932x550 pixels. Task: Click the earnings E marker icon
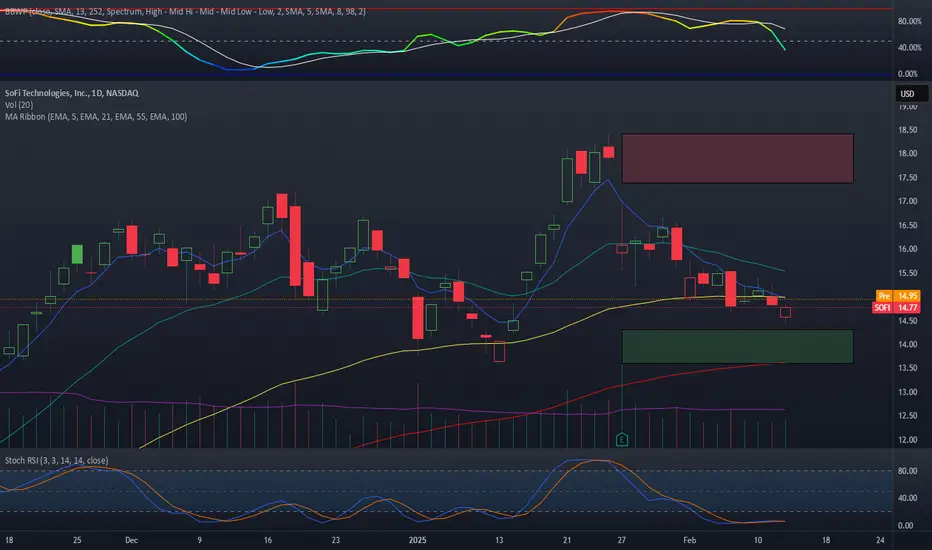coord(622,440)
